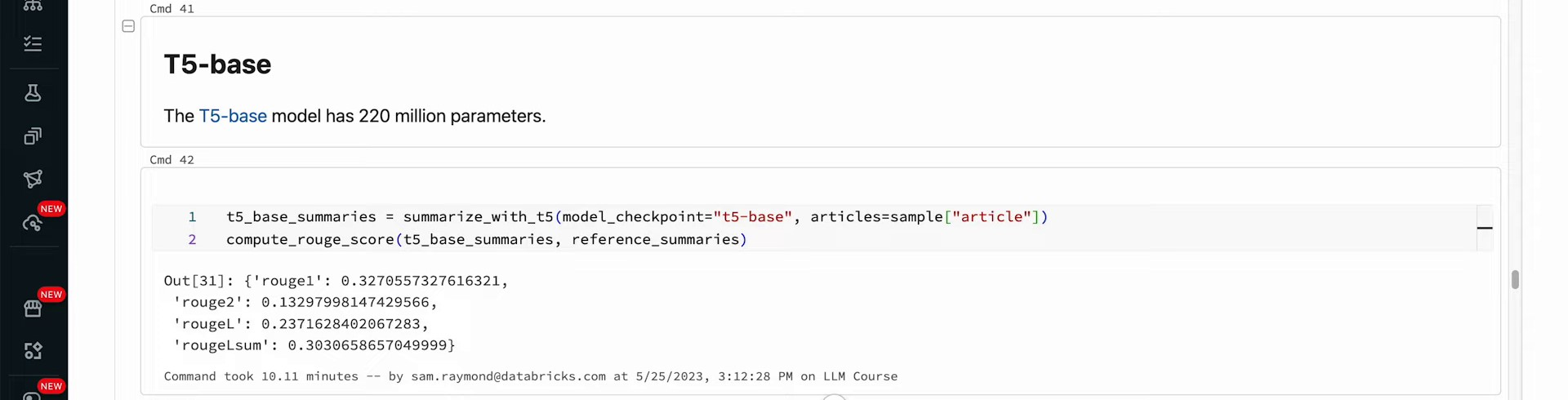Open the stacked-squares Feature Store icon

tap(33, 136)
